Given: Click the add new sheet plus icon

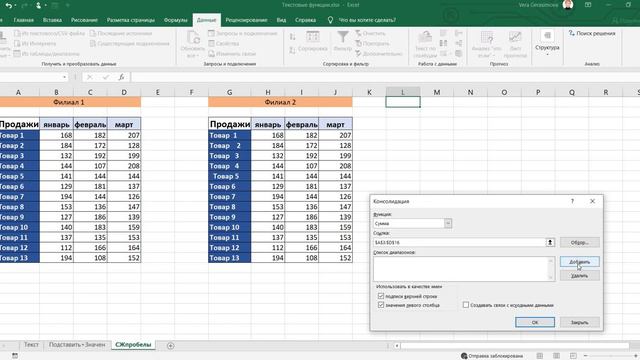Looking at the screenshot, I should (171, 346).
